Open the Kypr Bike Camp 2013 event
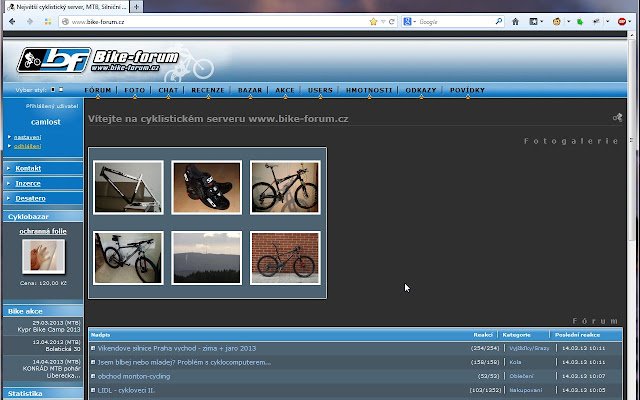Viewport: 640px width, 400px height. coord(49,329)
